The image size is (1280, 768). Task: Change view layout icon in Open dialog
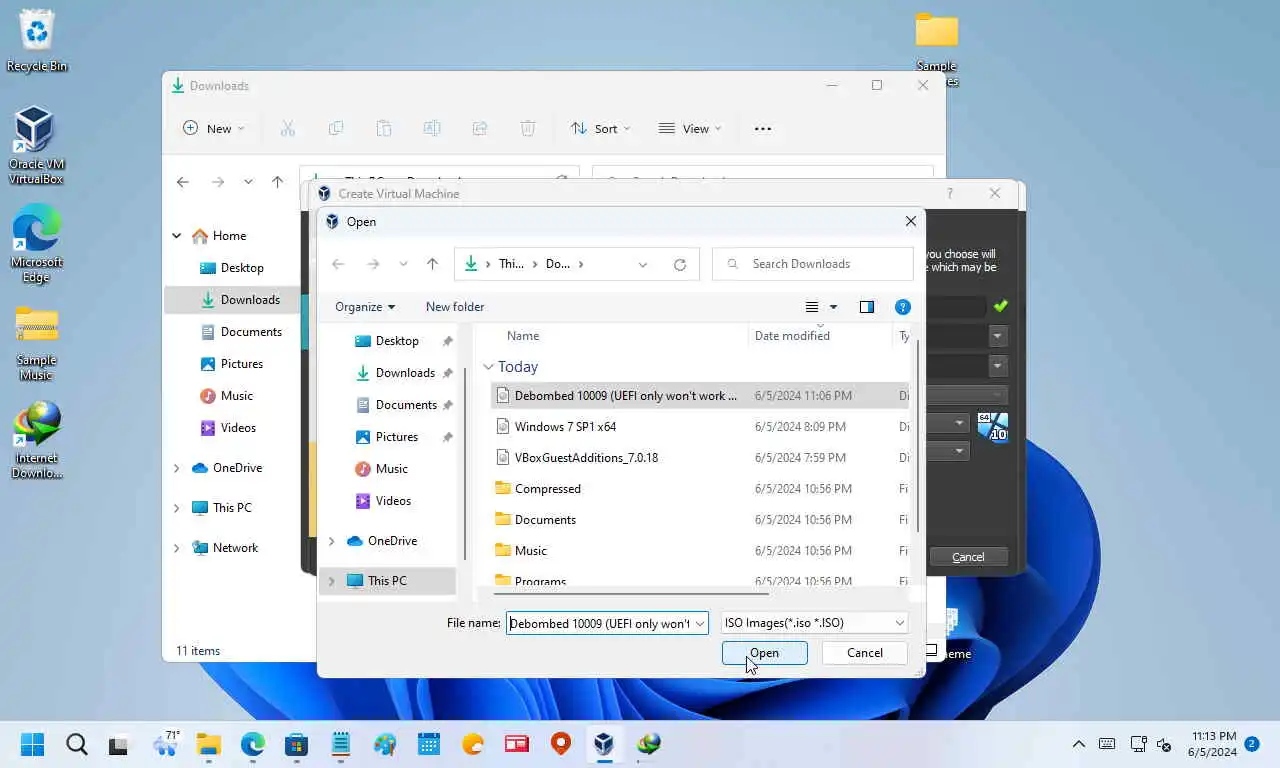812,307
